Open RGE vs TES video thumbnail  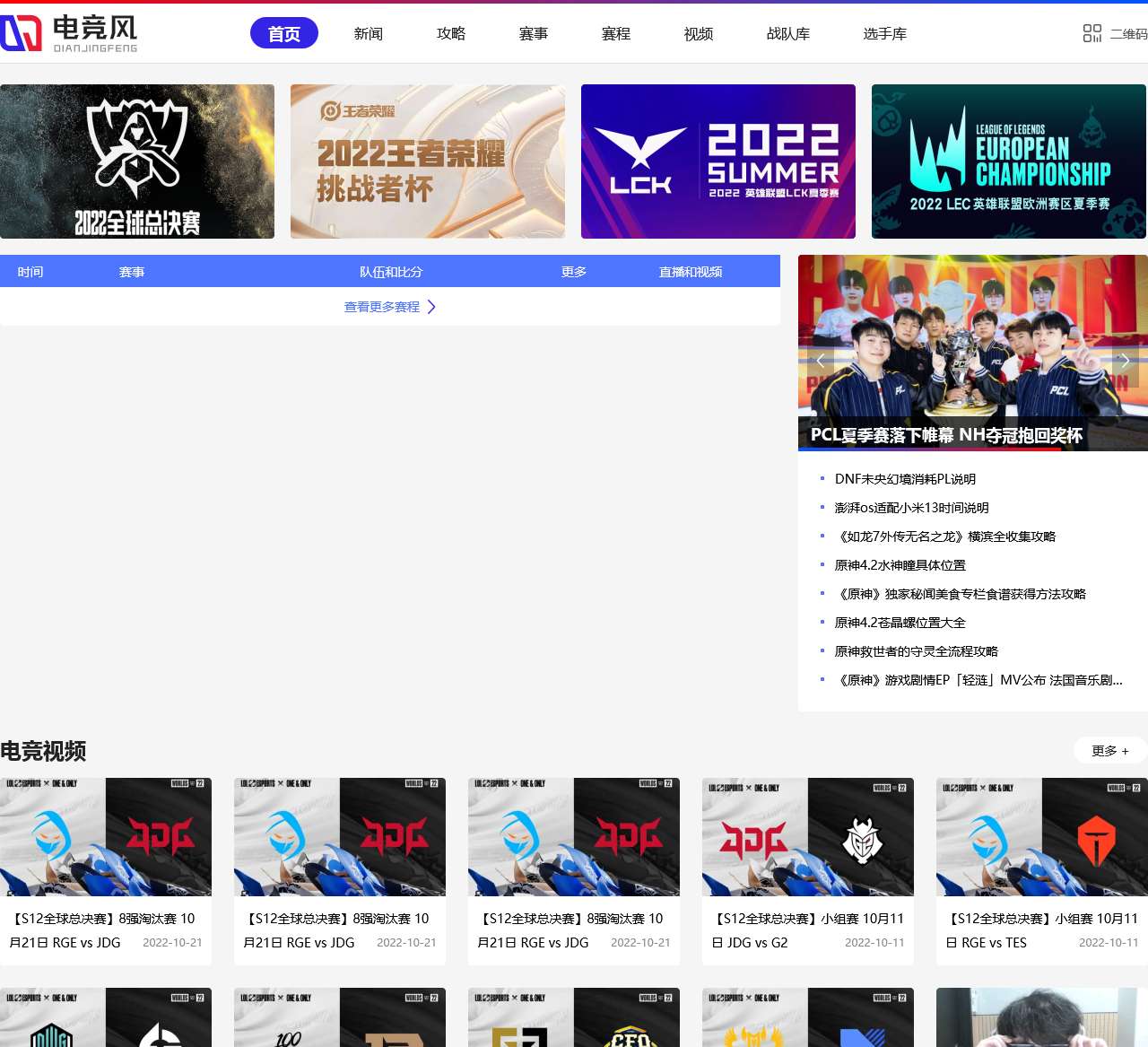tap(1042, 837)
